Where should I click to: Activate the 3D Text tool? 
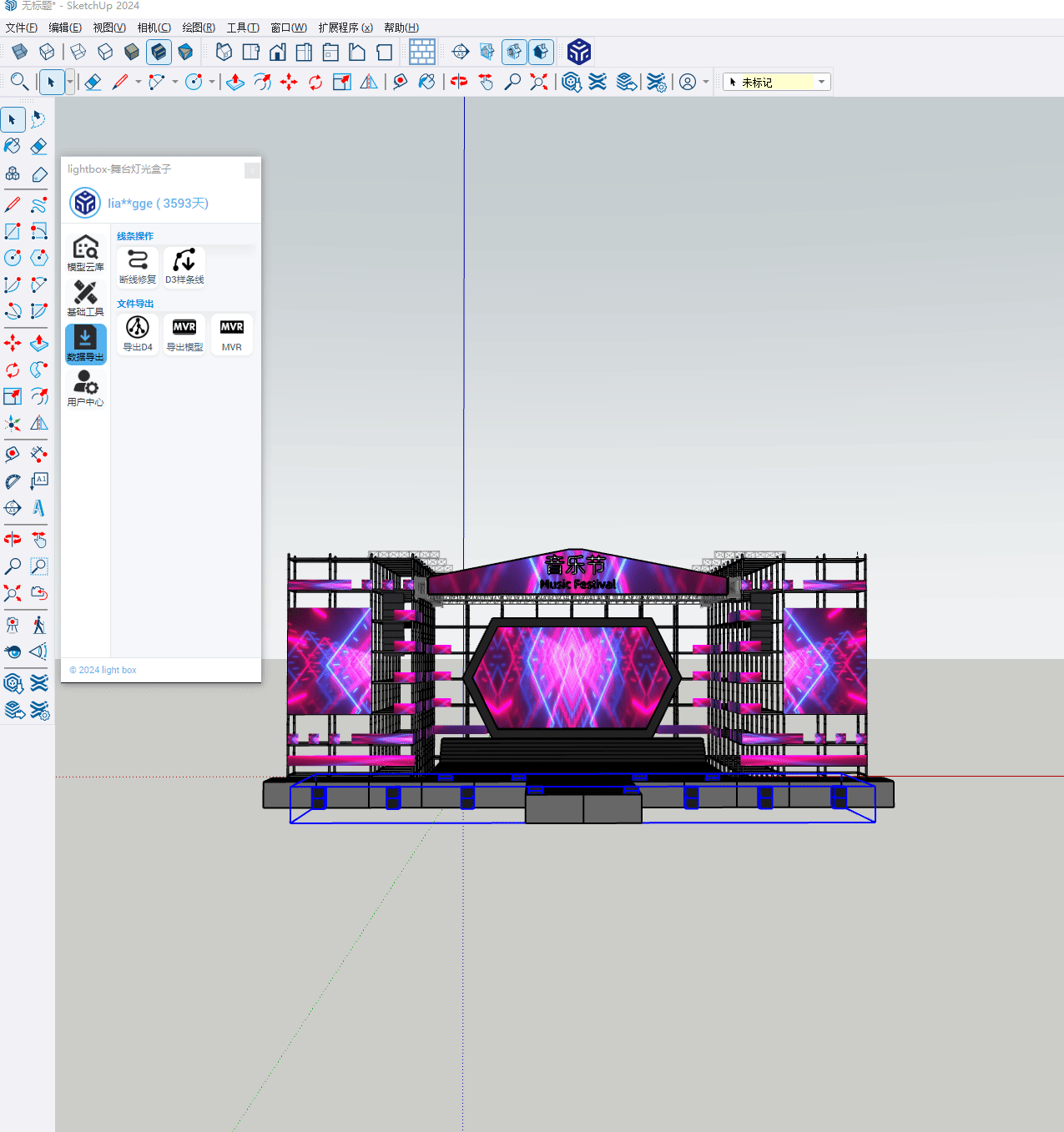38,508
